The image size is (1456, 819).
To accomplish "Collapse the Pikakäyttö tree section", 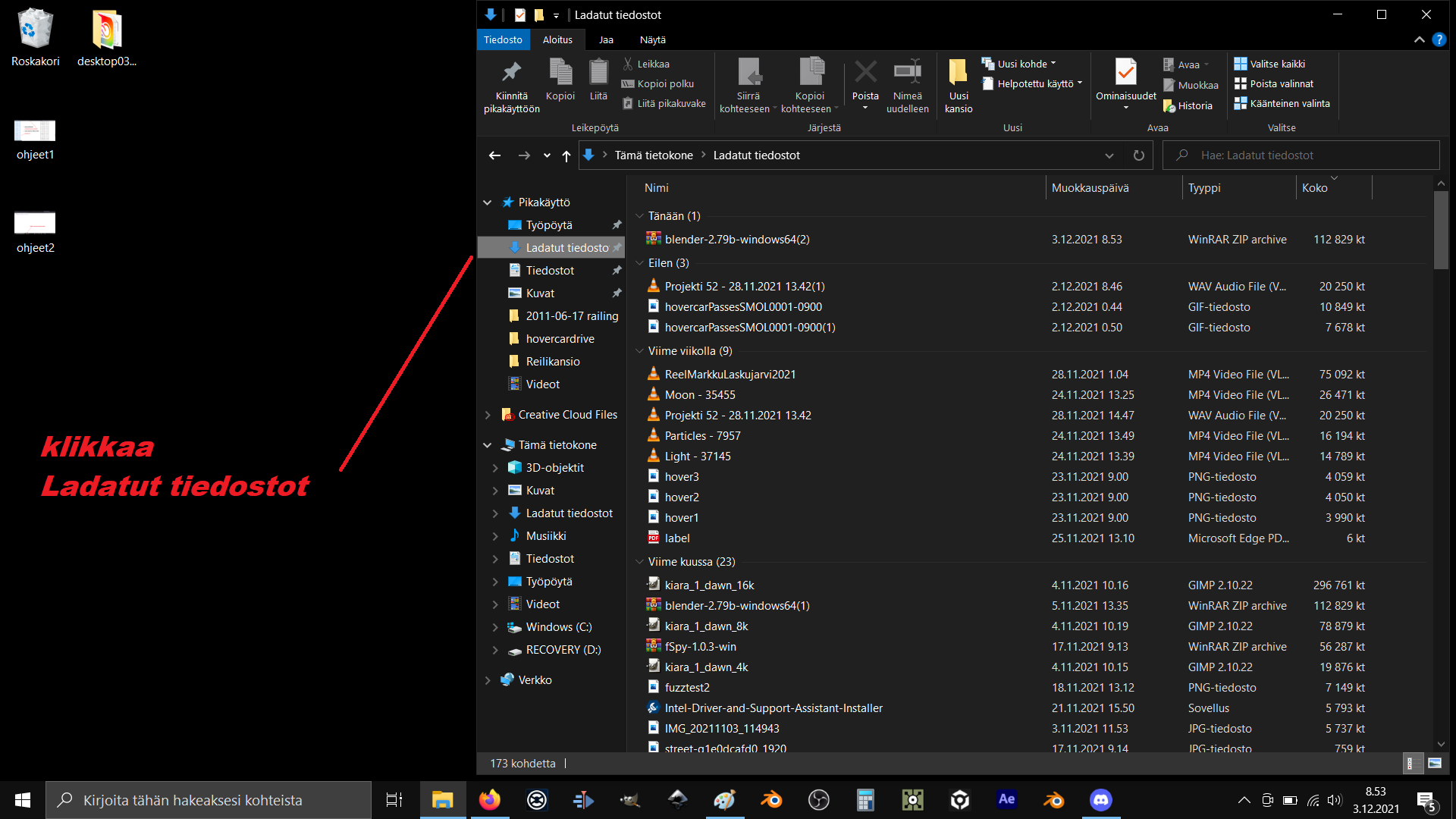I will [x=488, y=202].
